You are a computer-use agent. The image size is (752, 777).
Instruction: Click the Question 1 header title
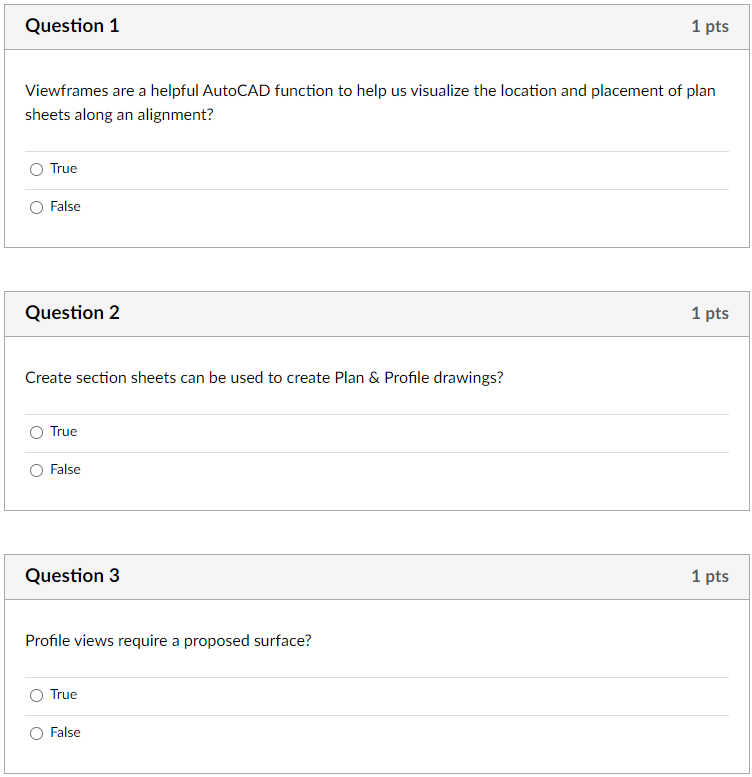[72, 26]
